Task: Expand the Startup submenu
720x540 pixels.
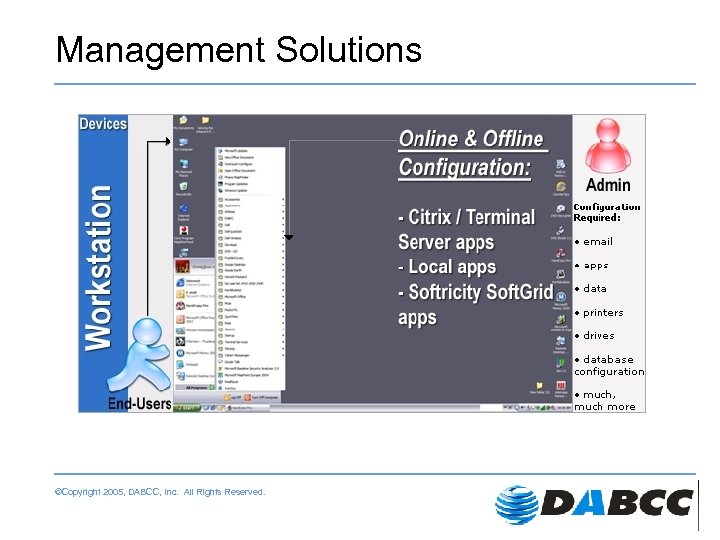Action: click(251, 336)
